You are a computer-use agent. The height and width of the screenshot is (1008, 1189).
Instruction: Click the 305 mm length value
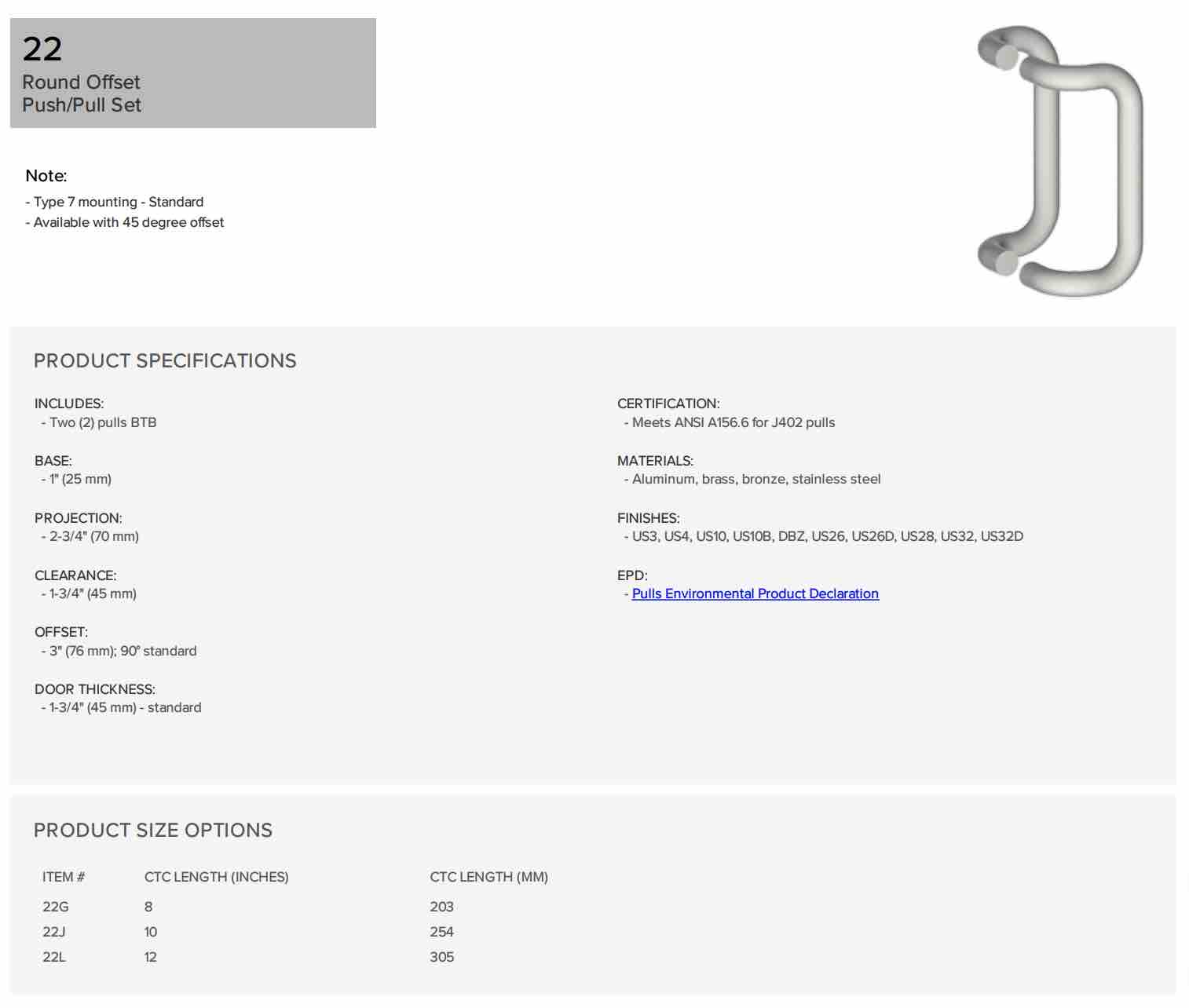pyautogui.click(x=442, y=957)
